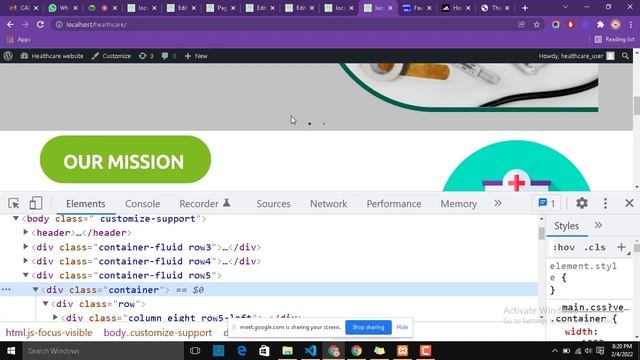640x360 pixels.
Task: Expand the container-fluid row4 div
Action: (x=26, y=260)
